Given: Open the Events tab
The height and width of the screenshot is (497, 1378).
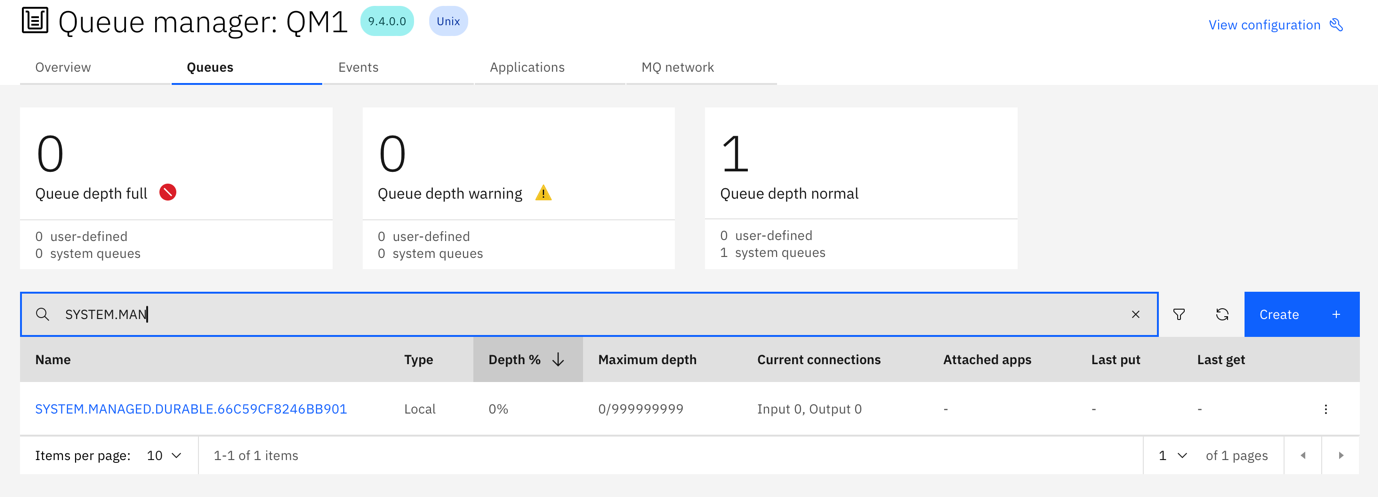Looking at the screenshot, I should click(358, 67).
